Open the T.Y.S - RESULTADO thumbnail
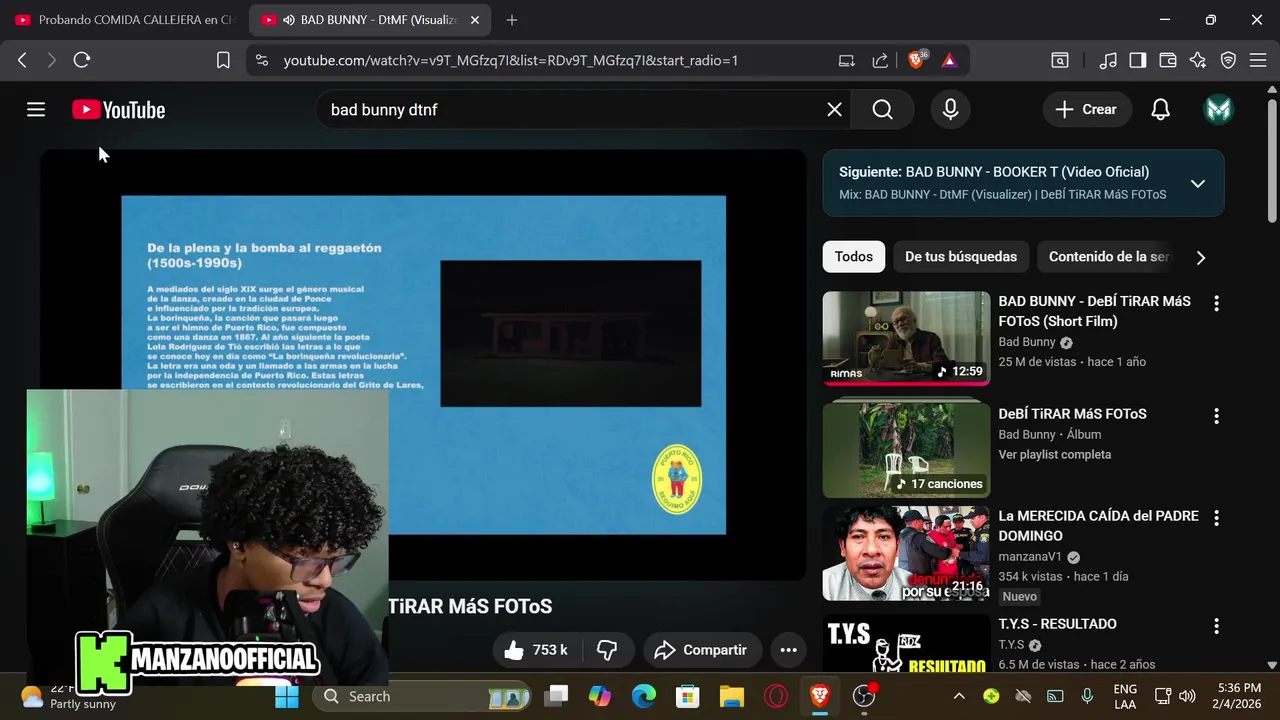 click(906, 644)
